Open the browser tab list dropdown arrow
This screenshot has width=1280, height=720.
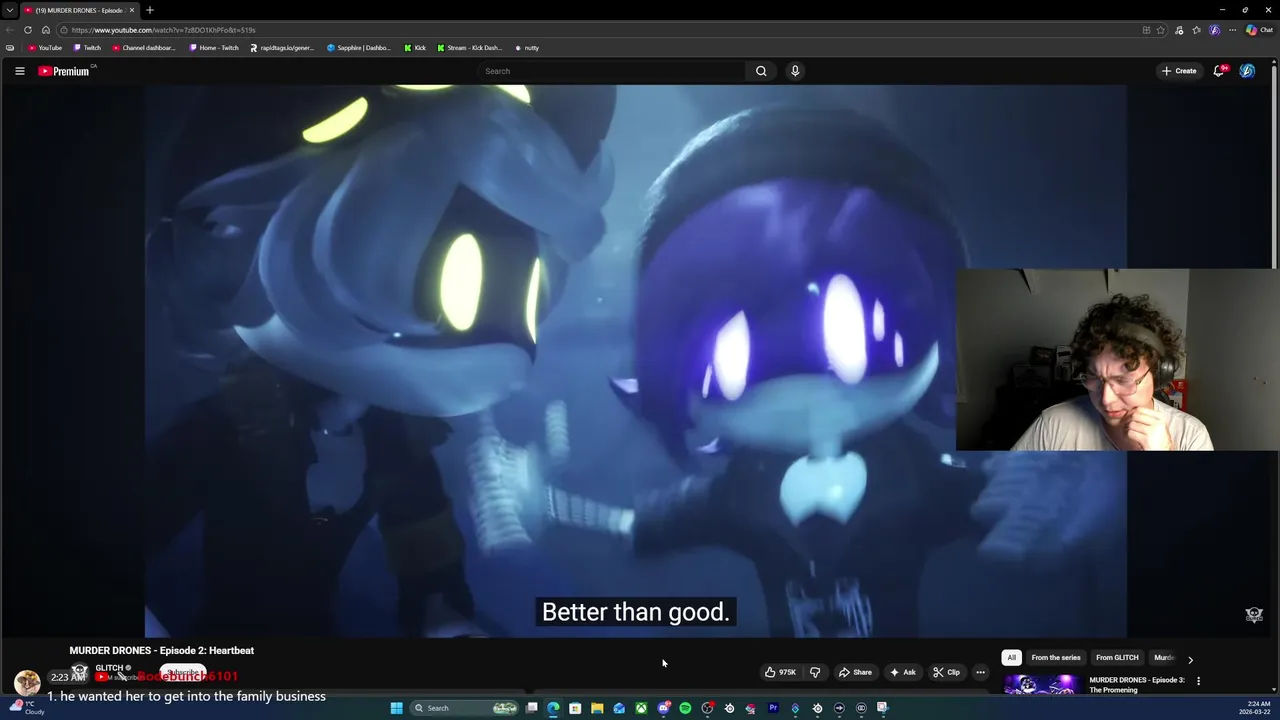click(10, 10)
